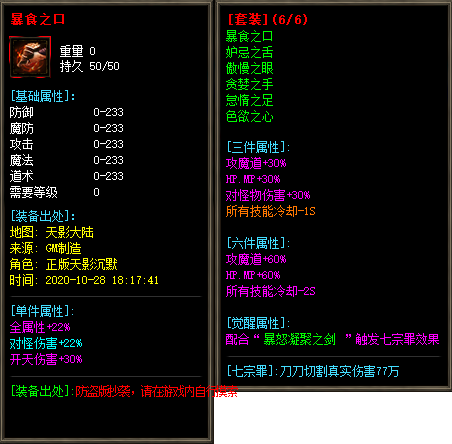Select 妒忌之舌 in the set list
The height and width of the screenshot is (444, 452).
pyautogui.click(x=249, y=52)
